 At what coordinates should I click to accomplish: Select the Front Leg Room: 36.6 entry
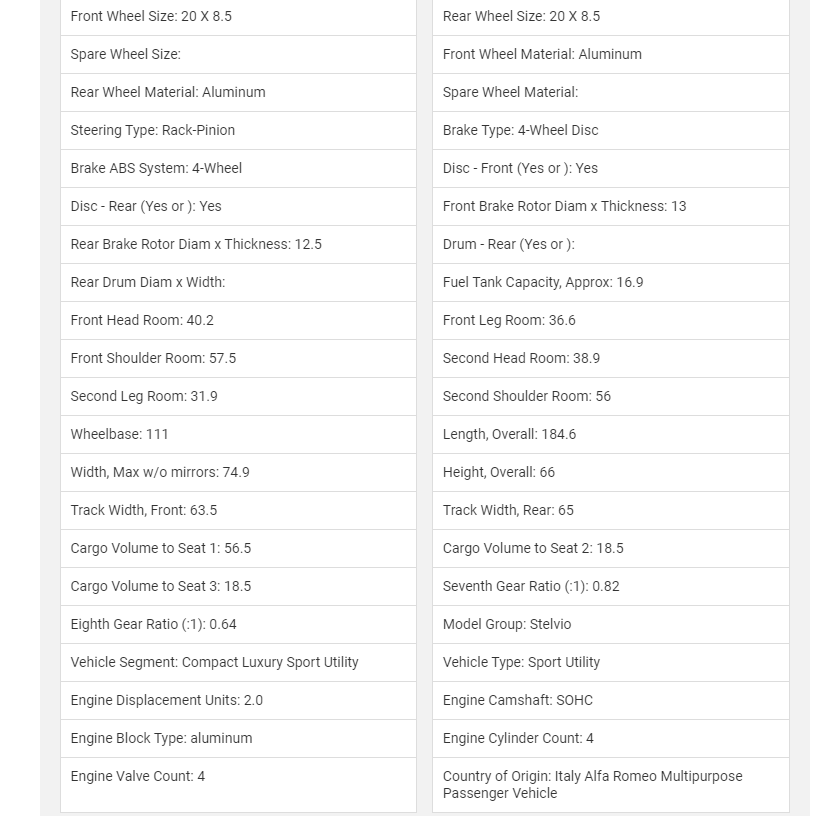click(509, 320)
